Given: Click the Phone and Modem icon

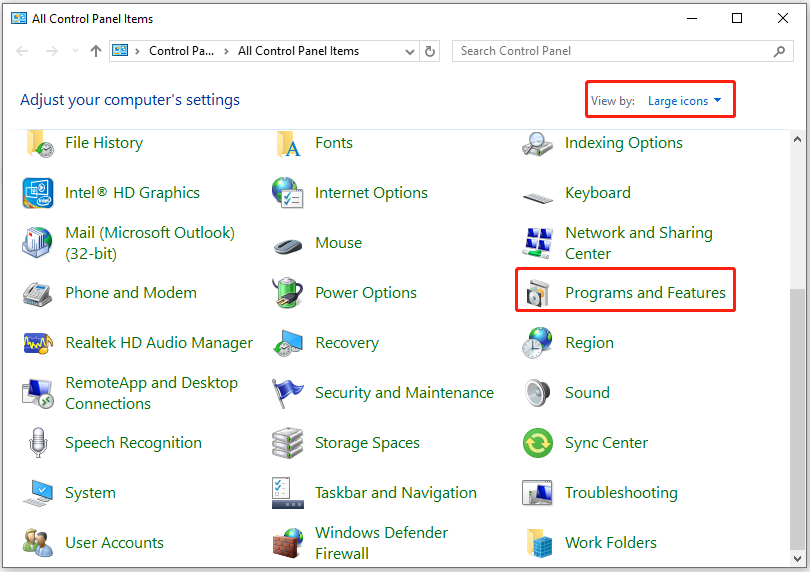Looking at the screenshot, I should (x=37, y=294).
